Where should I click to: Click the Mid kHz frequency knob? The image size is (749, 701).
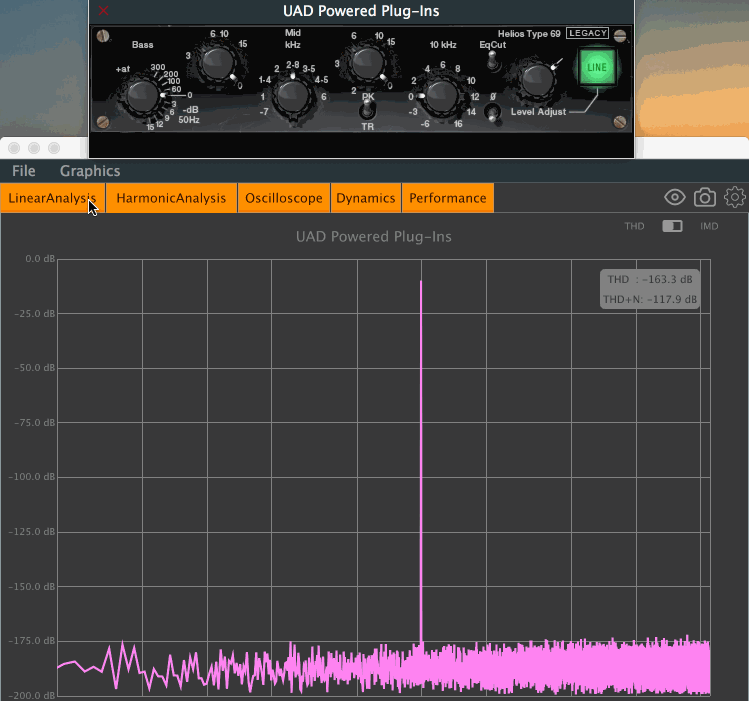292,96
